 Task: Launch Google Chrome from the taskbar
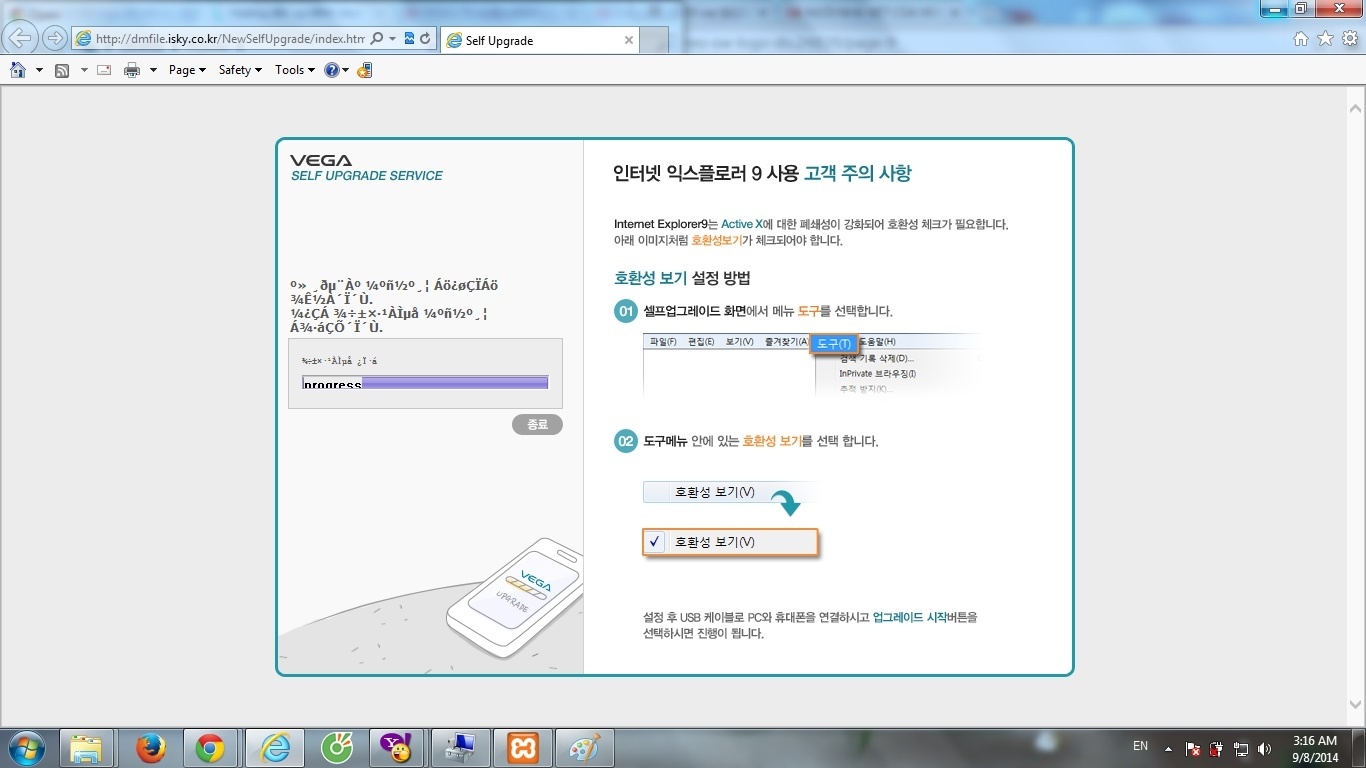pos(210,748)
